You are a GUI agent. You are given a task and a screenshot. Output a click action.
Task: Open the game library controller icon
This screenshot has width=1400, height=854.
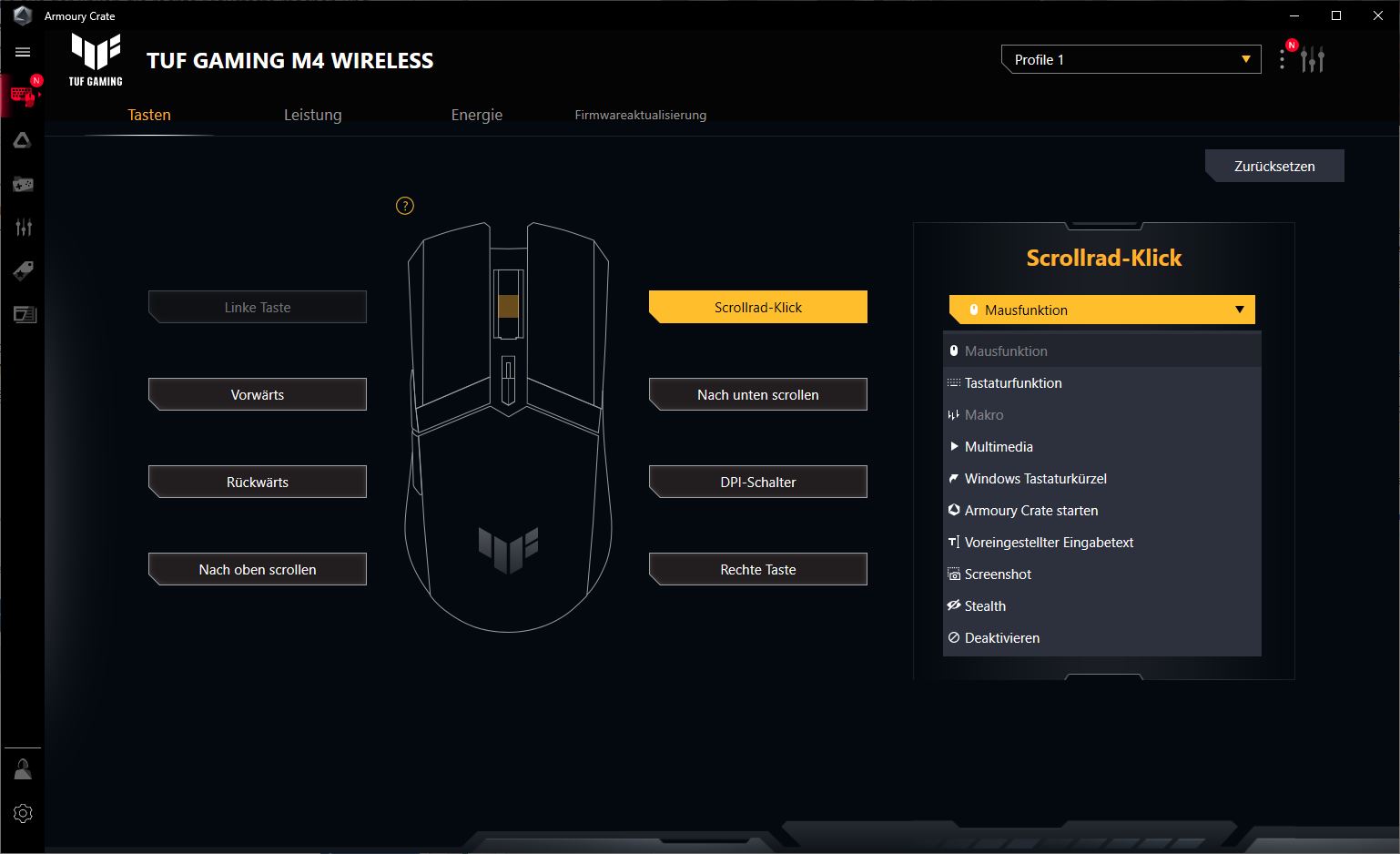coord(23,184)
